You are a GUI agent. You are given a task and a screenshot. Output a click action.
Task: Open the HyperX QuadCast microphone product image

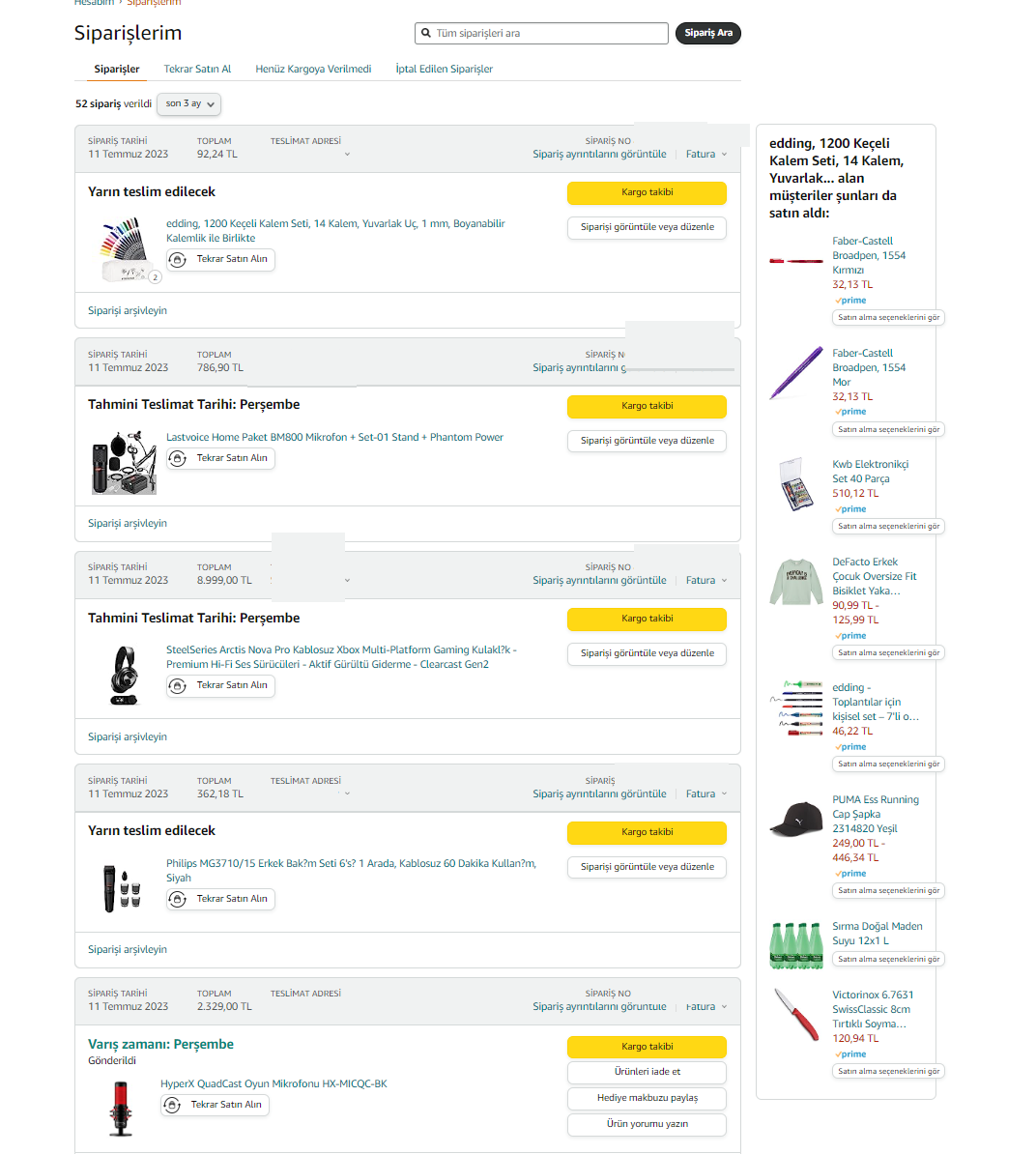point(121,1108)
